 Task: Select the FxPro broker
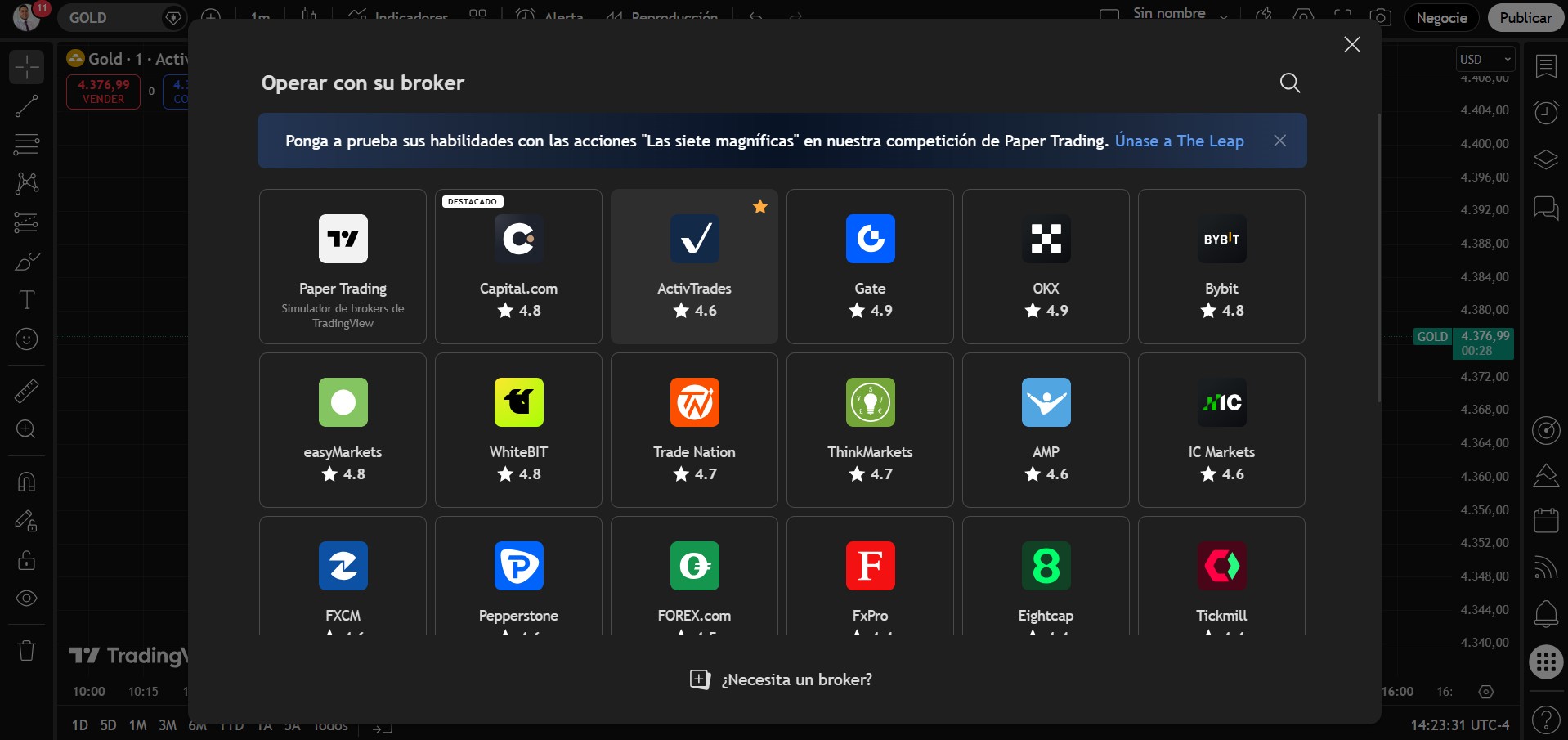click(x=870, y=576)
